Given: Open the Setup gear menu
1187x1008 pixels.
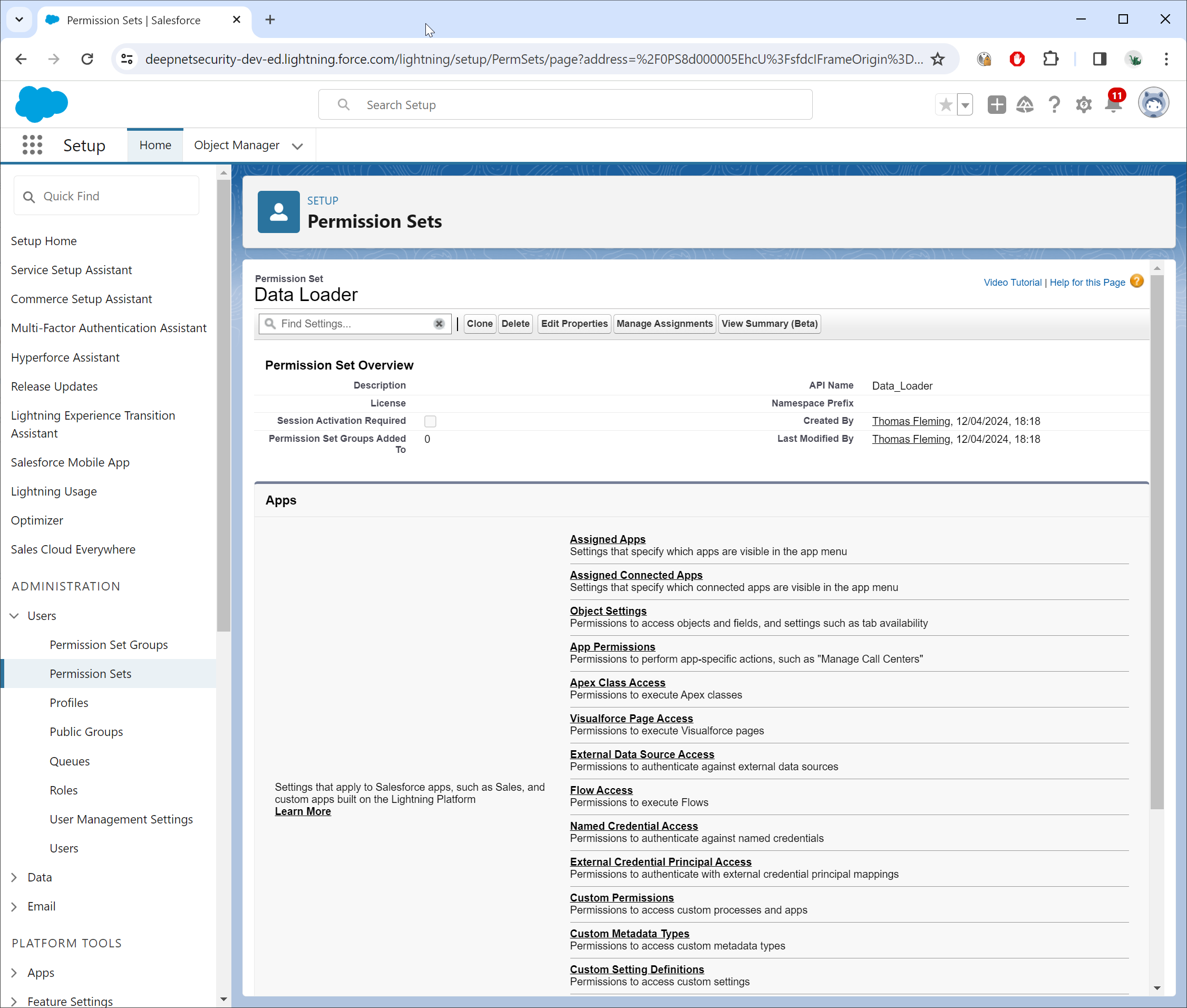Looking at the screenshot, I should click(x=1084, y=104).
